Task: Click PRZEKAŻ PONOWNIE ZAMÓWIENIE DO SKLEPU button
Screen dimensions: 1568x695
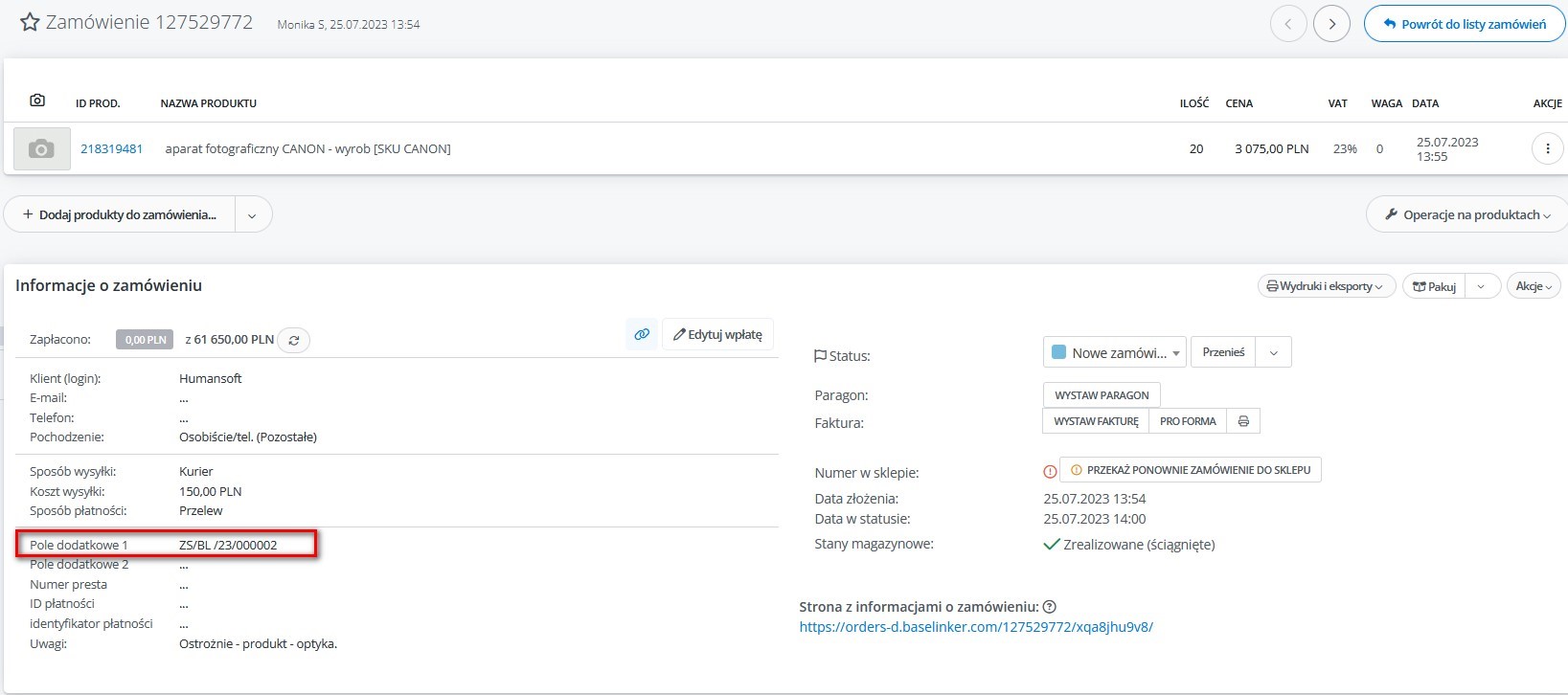Action: click(1191, 470)
